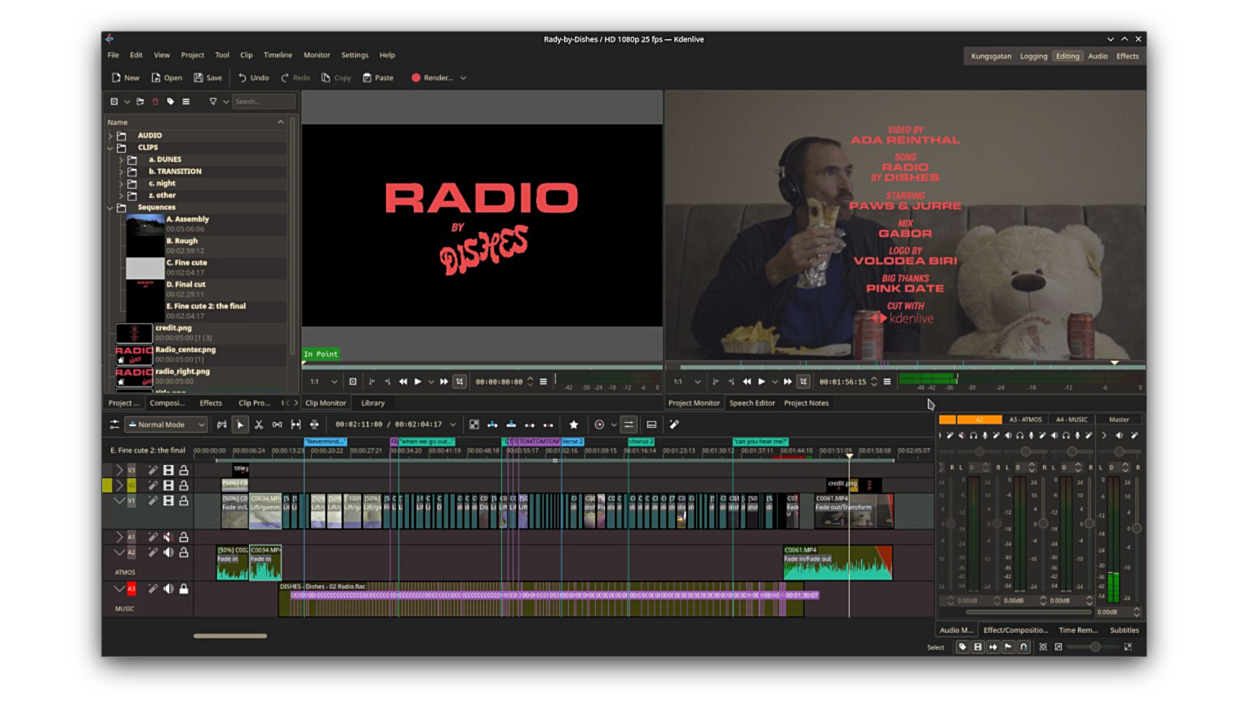Viewport: 1248px width, 702px height.
Task: Play the clip monitor preview
Action: tap(418, 382)
